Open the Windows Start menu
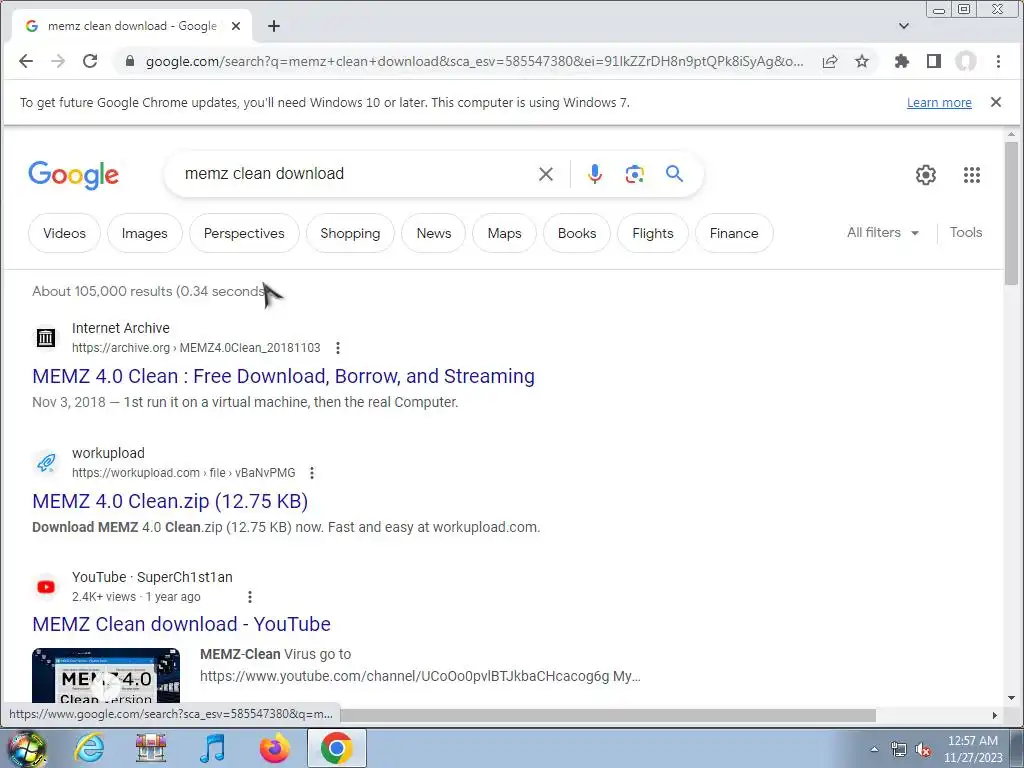Viewport: 1024px width, 768px height. click(x=26, y=748)
